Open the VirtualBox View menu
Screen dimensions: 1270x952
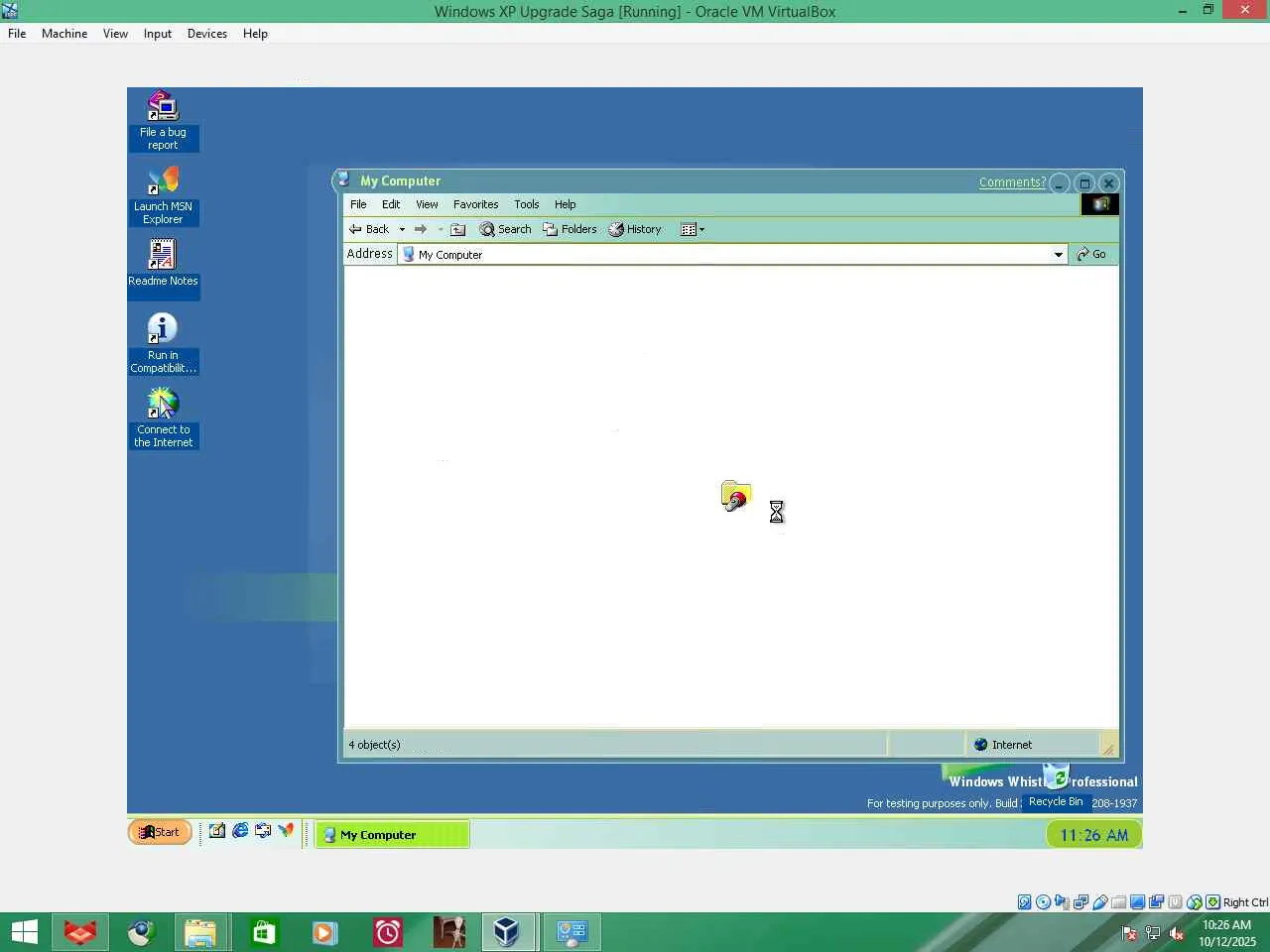[115, 34]
